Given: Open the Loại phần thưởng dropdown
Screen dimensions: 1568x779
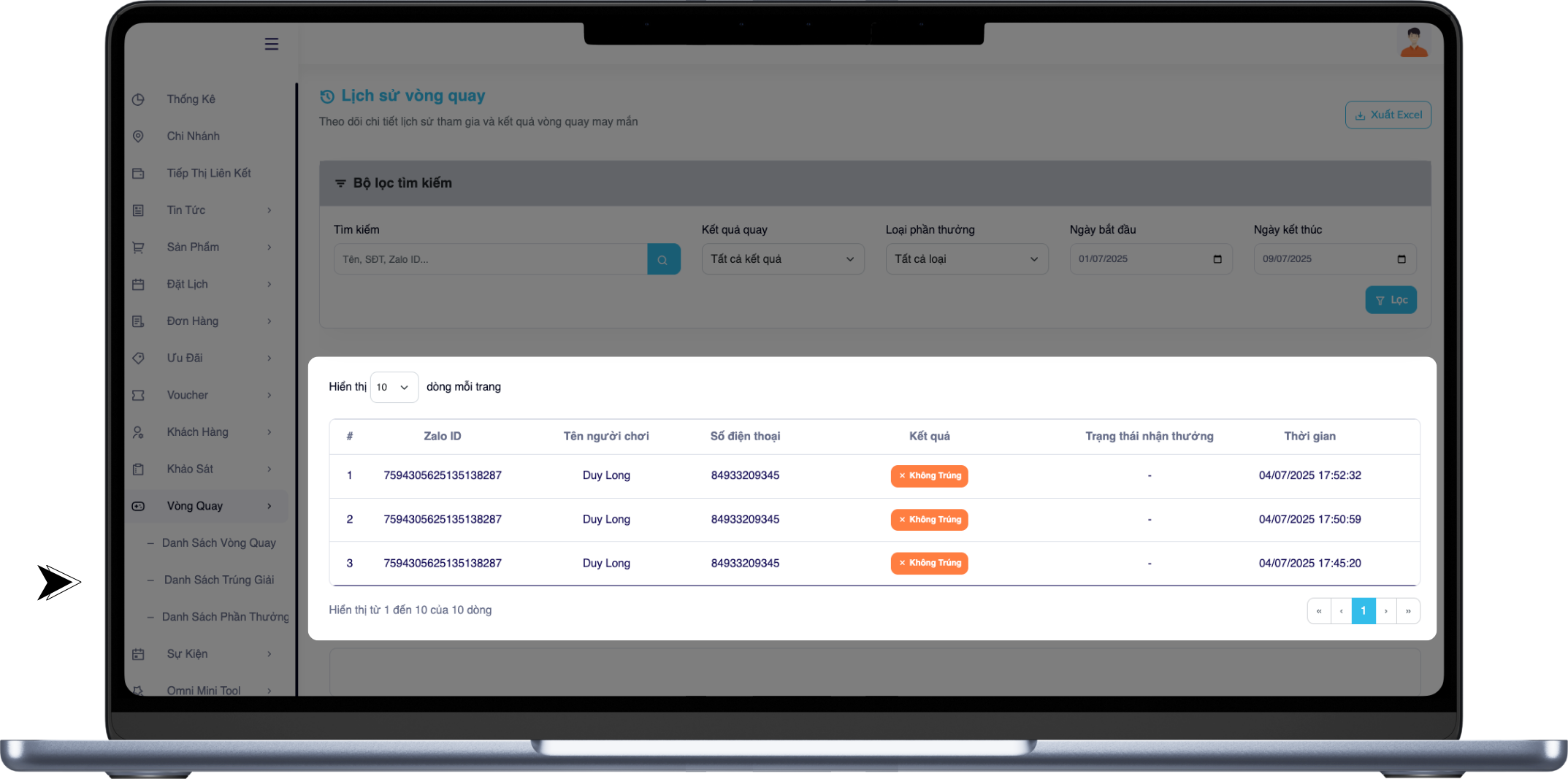Looking at the screenshot, I should pyautogui.click(x=966, y=259).
